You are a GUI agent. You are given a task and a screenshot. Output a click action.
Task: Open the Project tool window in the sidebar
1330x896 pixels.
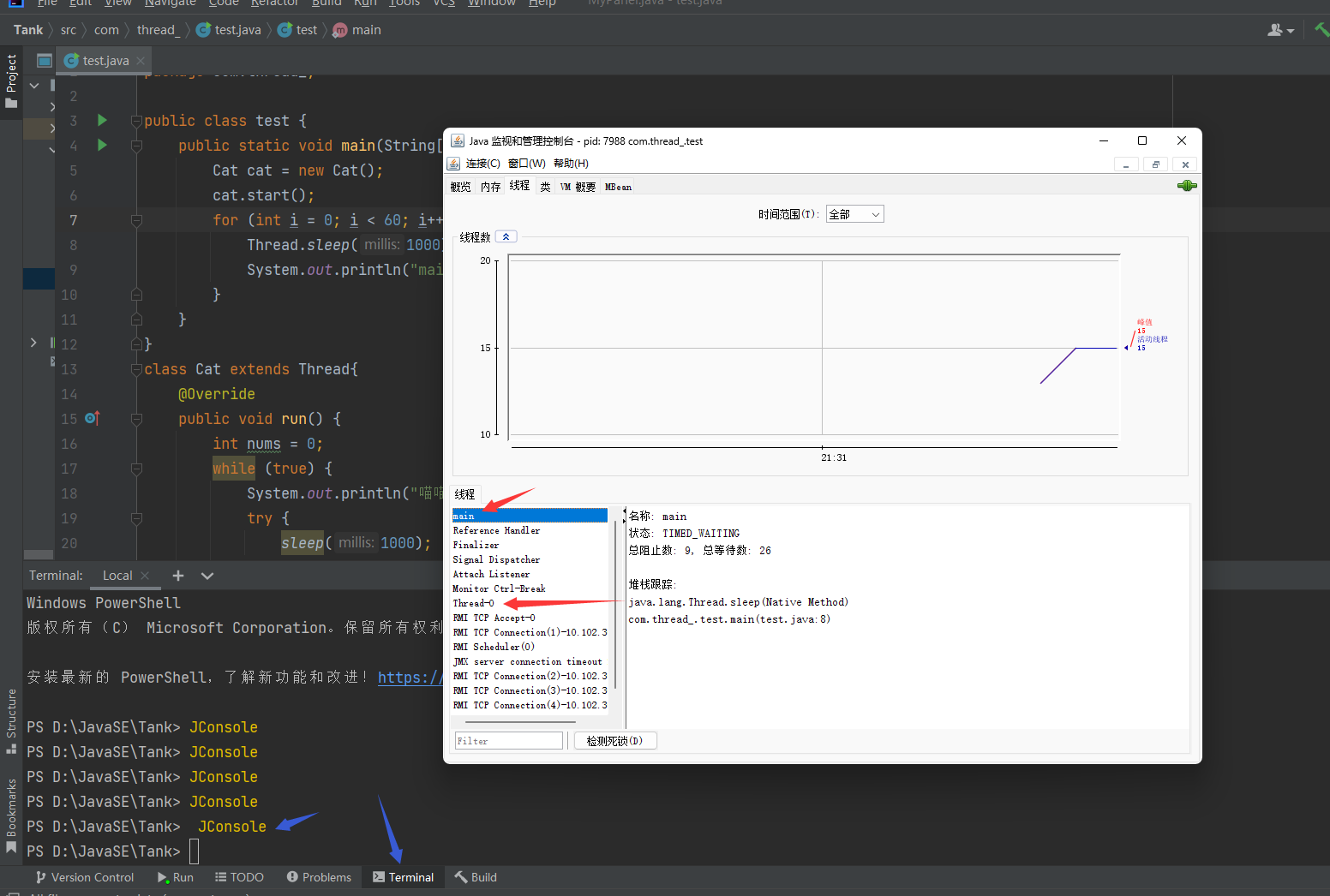point(11,81)
